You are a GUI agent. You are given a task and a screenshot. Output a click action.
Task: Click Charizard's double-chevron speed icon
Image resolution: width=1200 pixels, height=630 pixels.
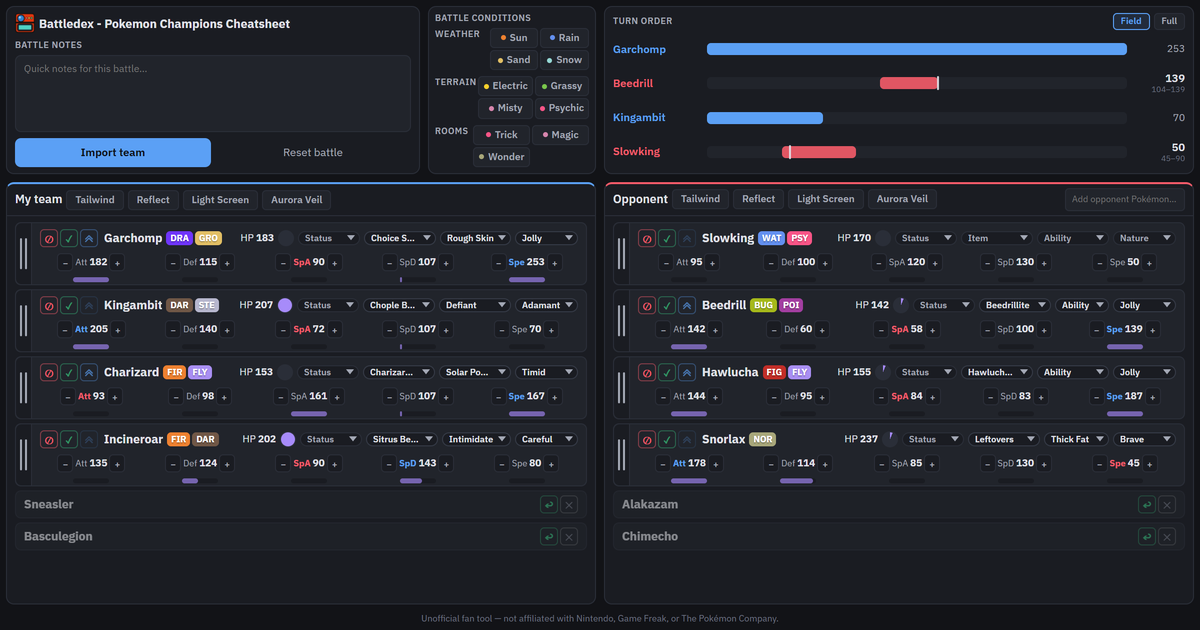pos(88,372)
